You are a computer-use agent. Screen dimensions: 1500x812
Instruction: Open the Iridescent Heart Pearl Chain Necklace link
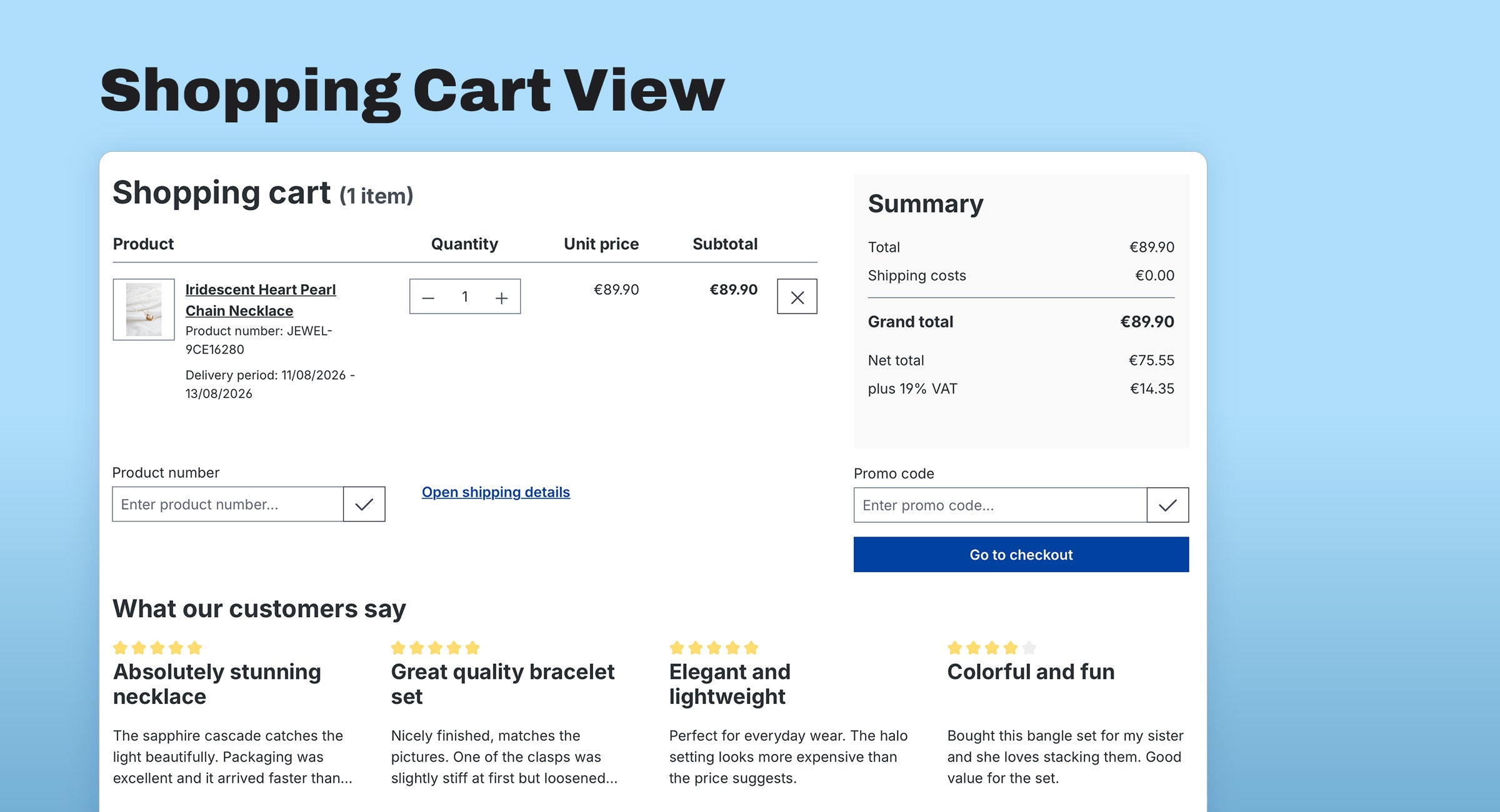[x=261, y=300]
